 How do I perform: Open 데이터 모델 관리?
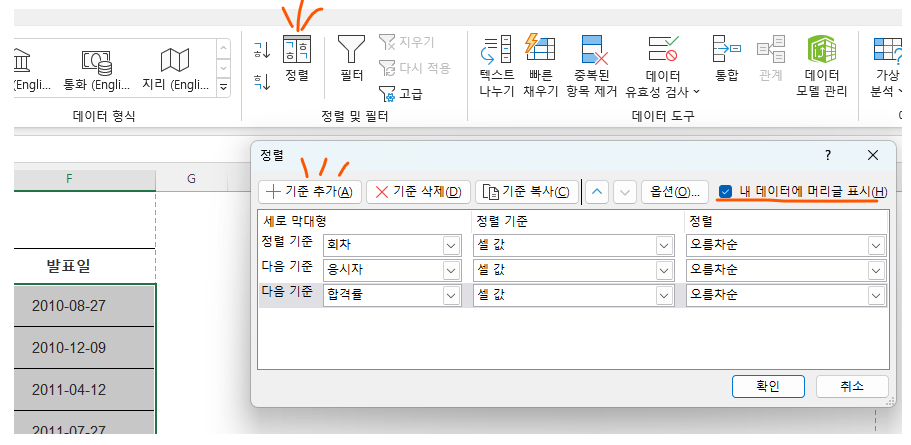pos(822,66)
